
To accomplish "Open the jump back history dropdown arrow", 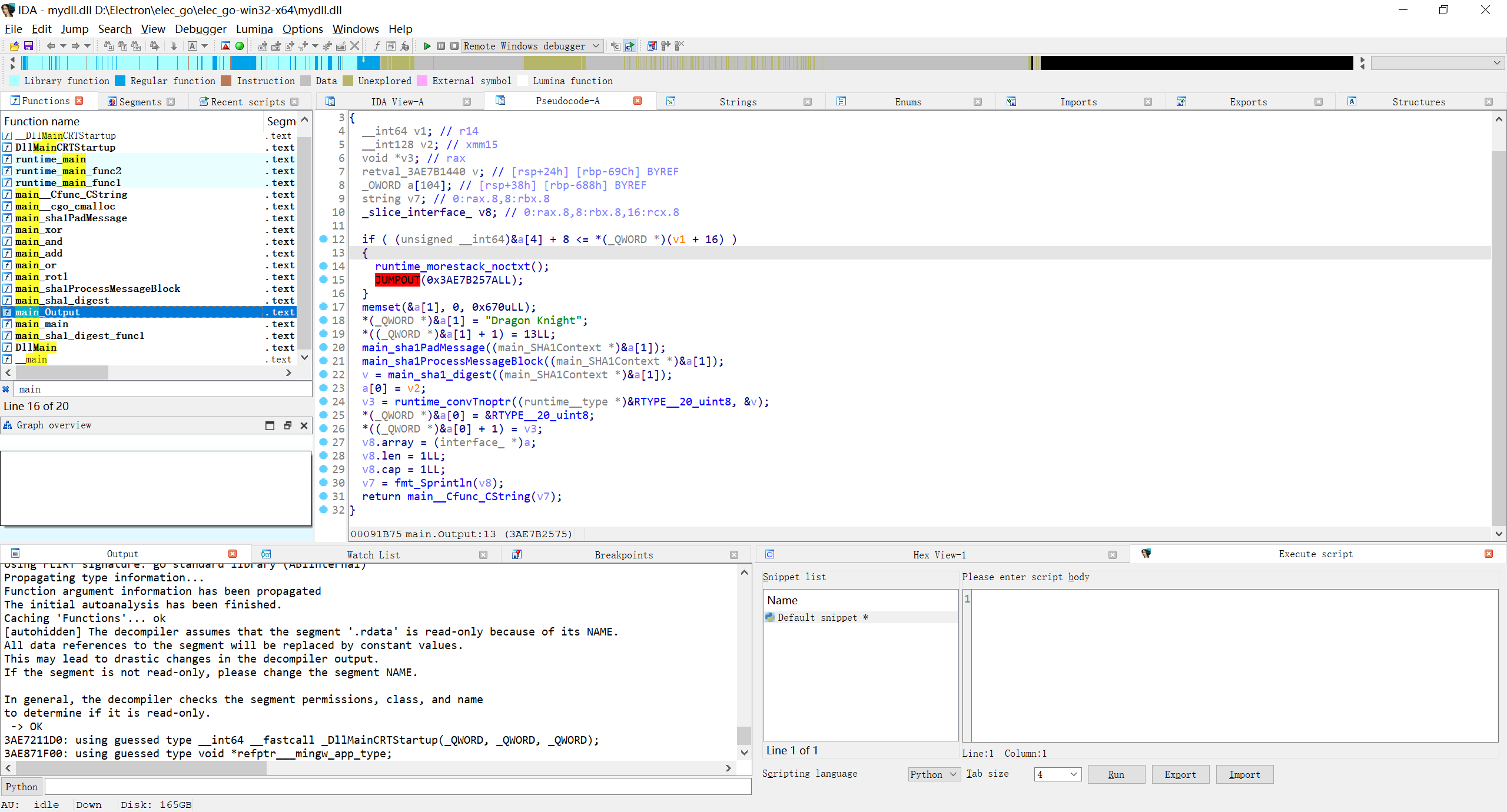I will pyautogui.click(x=63, y=46).
